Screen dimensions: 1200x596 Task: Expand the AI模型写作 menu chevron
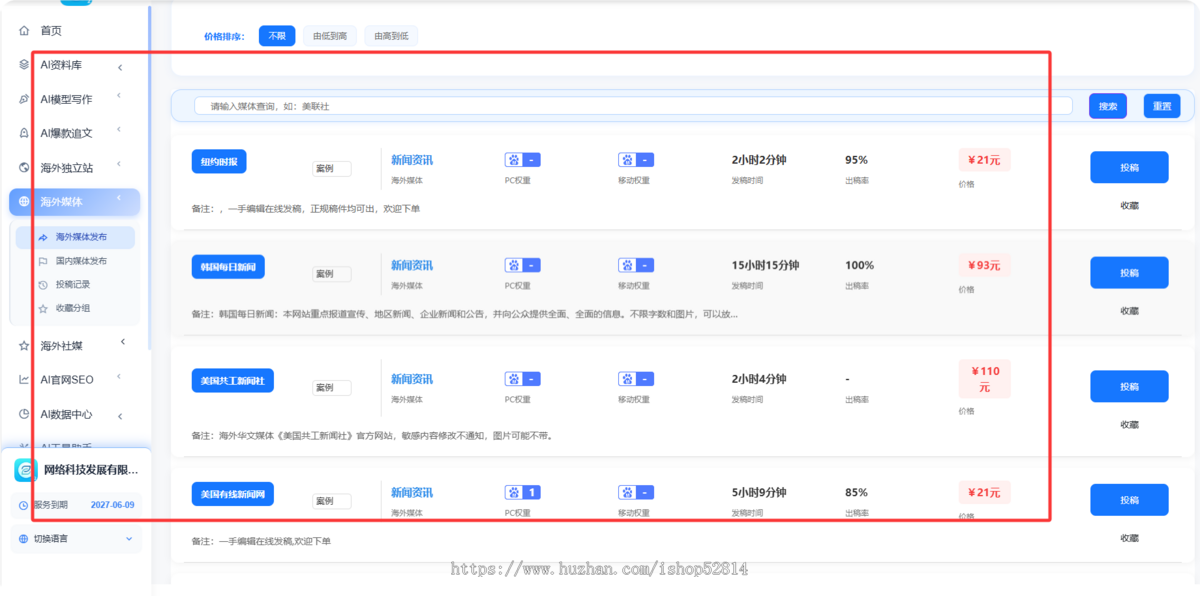pos(119,96)
